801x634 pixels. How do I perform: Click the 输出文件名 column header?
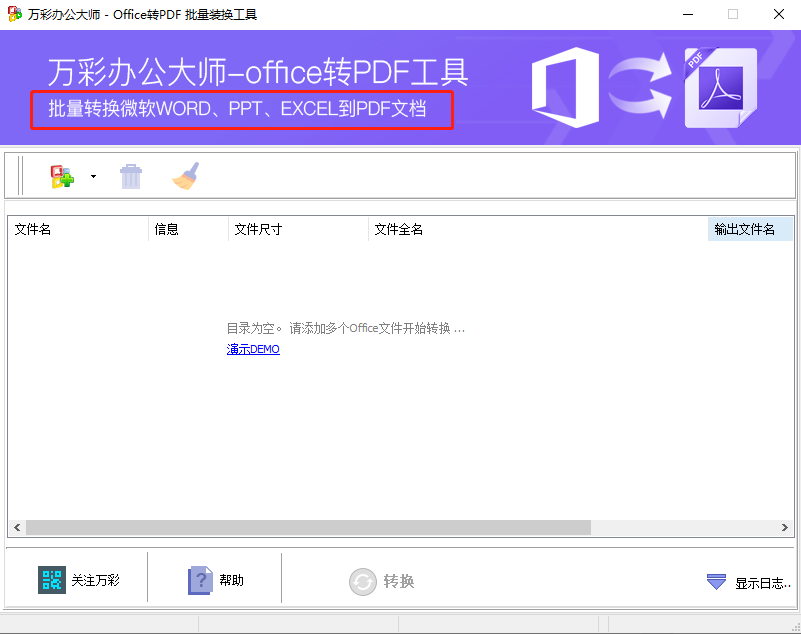click(x=750, y=229)
